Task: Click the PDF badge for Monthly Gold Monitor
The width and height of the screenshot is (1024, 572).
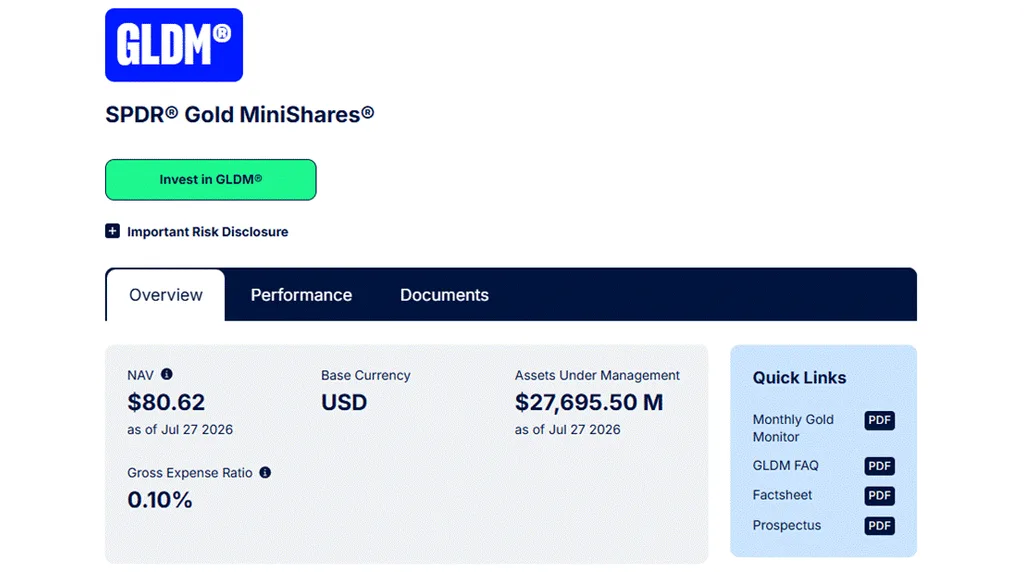Action: [879, 420]
